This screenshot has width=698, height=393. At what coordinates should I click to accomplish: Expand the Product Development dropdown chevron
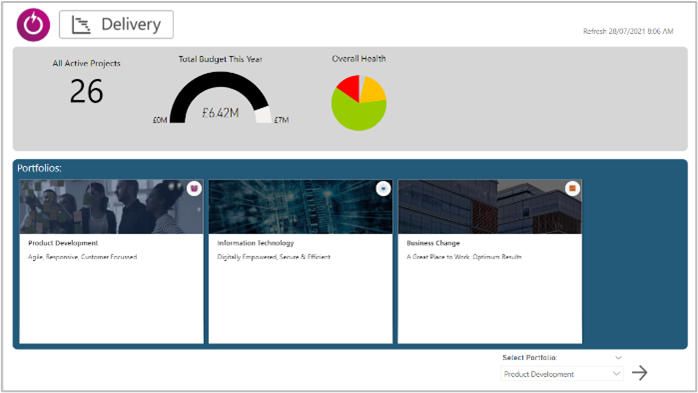coord(616,373)
